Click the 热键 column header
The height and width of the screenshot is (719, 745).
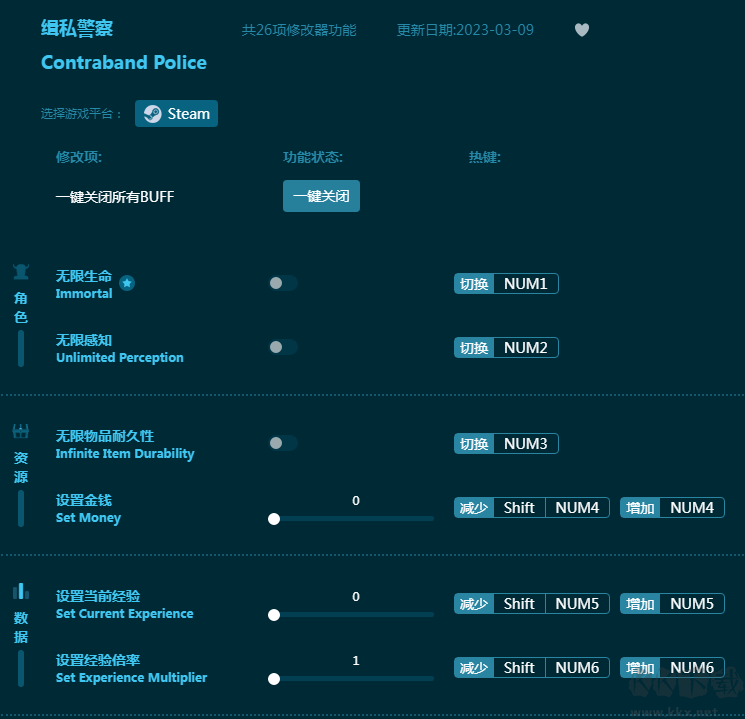point(485,157)
